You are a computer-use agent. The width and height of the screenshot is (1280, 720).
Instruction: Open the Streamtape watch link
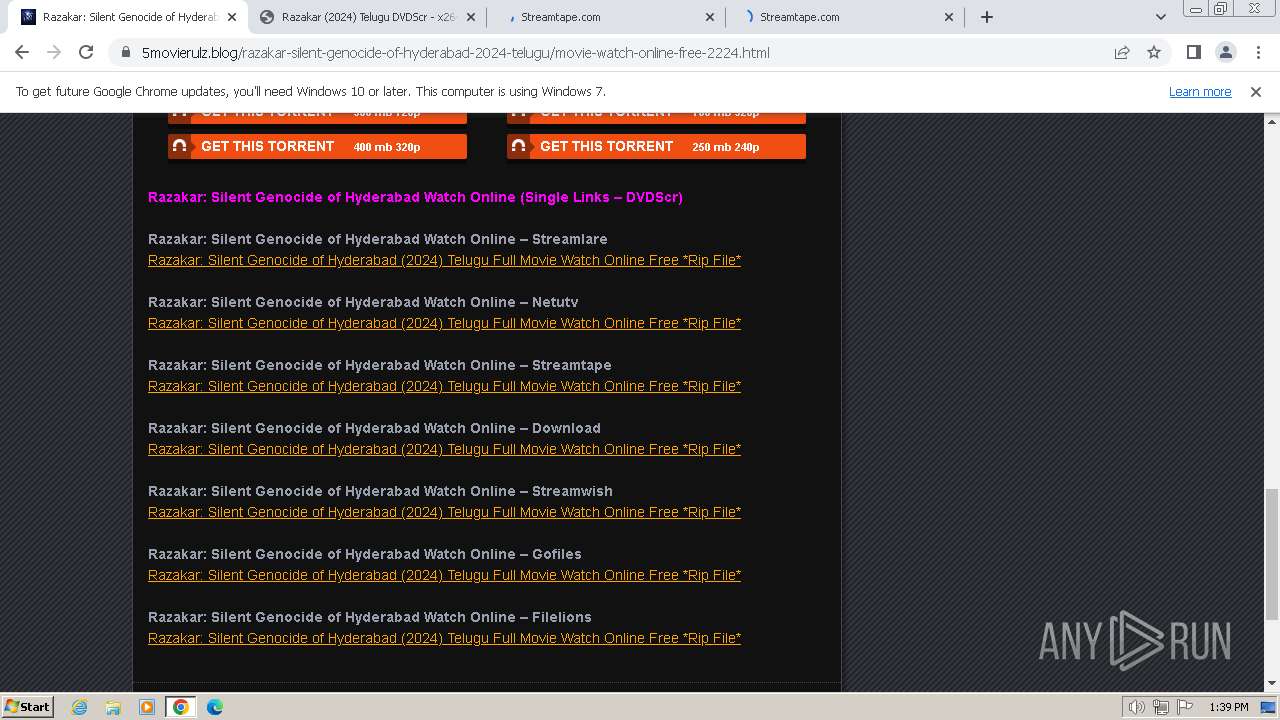444,386
